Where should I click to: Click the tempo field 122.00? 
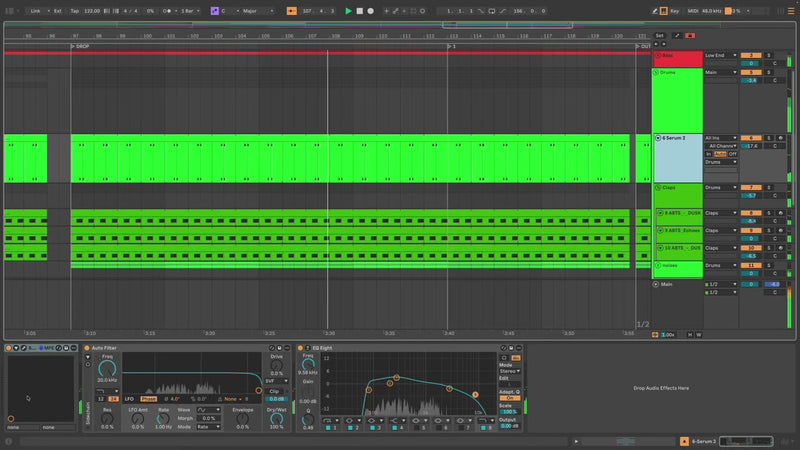click(x=92, y=11)
